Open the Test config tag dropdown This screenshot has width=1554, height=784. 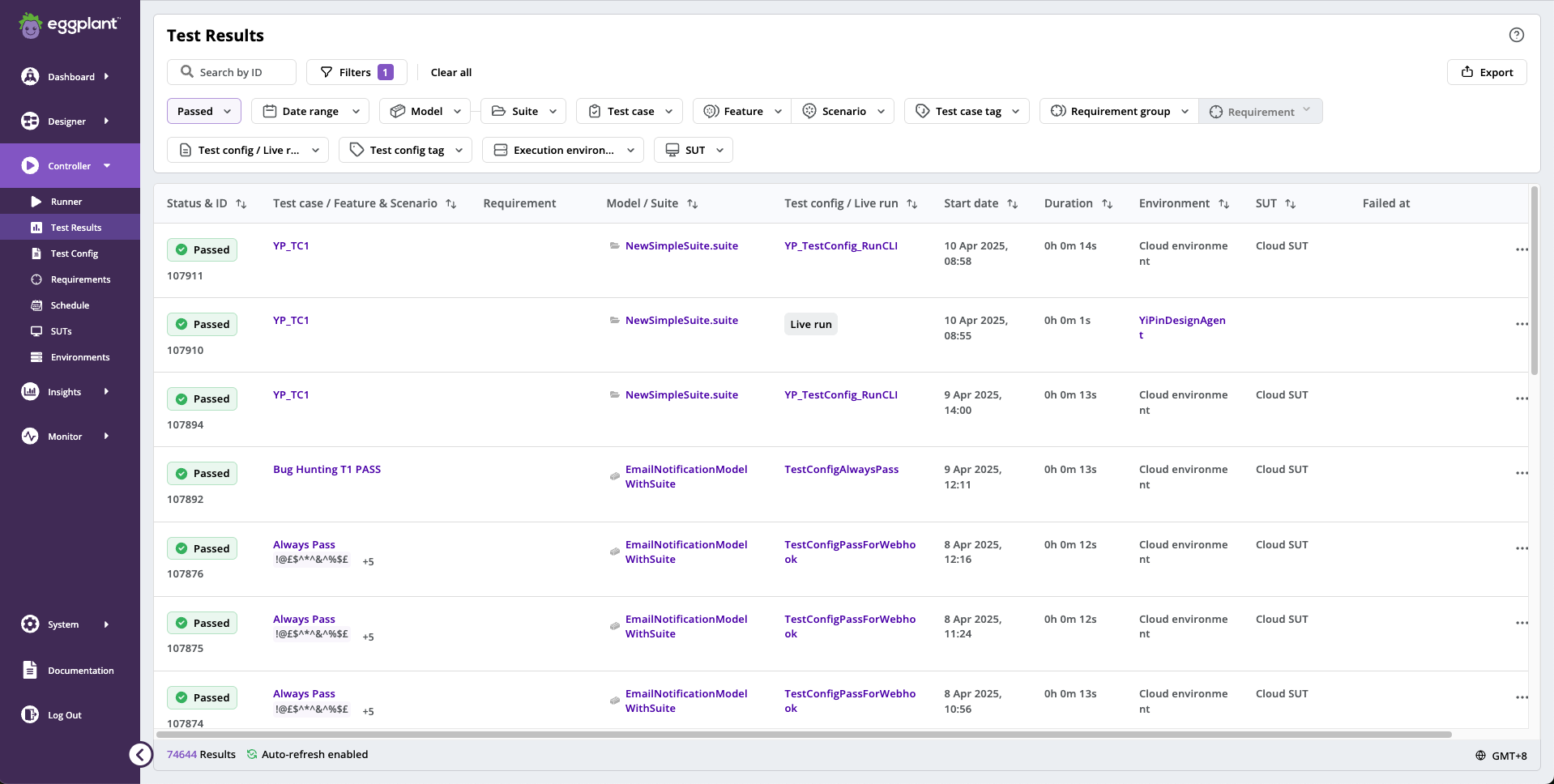(x=405, y=150)
